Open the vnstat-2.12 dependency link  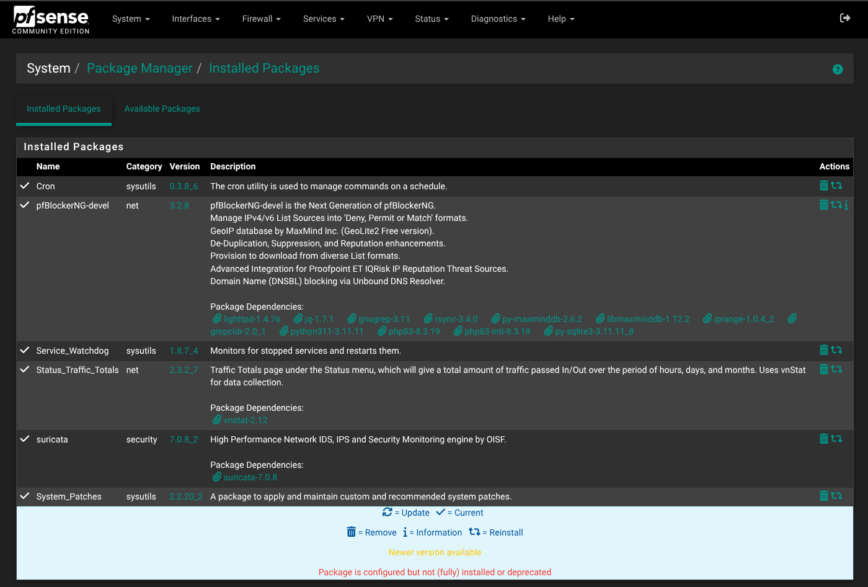pos(240,420)
